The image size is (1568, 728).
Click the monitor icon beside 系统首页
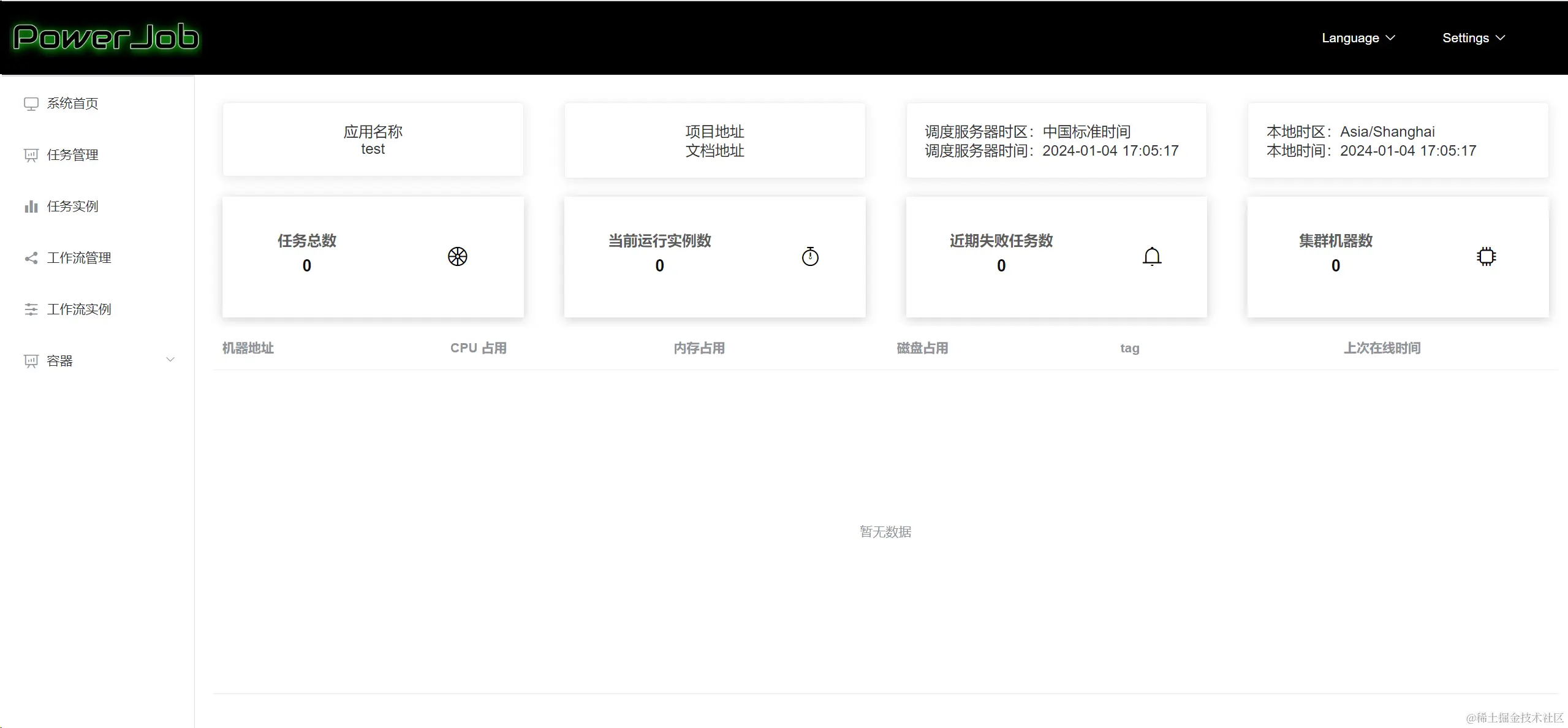coord(31,104)
